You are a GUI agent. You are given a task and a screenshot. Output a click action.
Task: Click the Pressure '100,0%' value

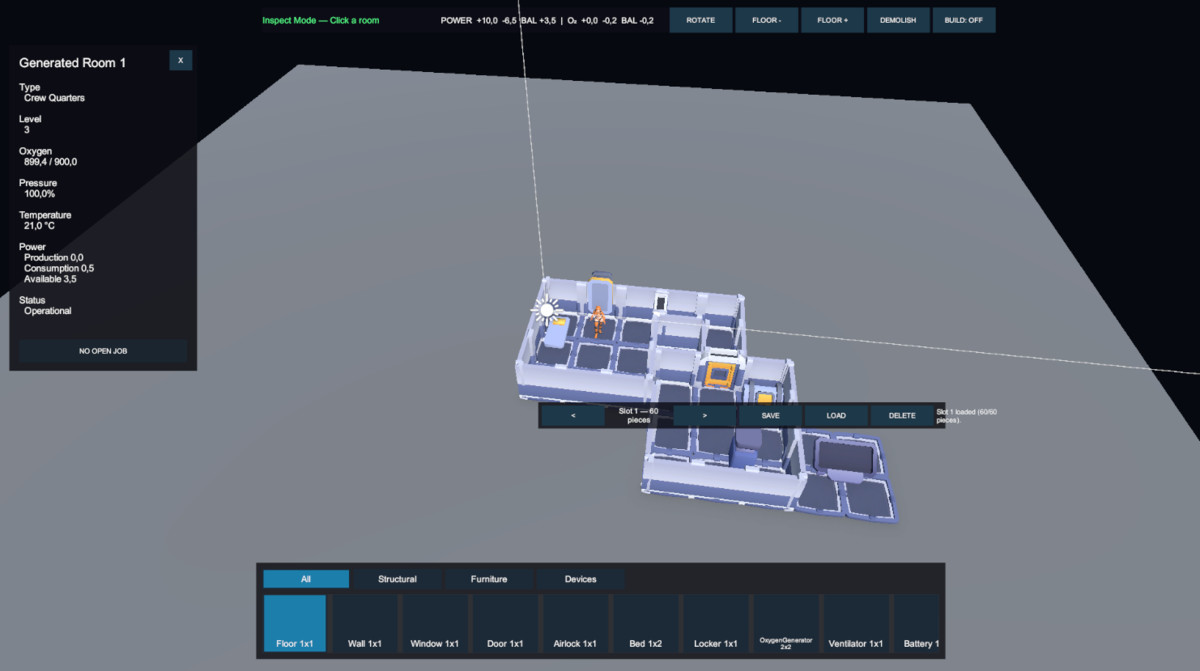pyautogui.click(x=40, y=194)
